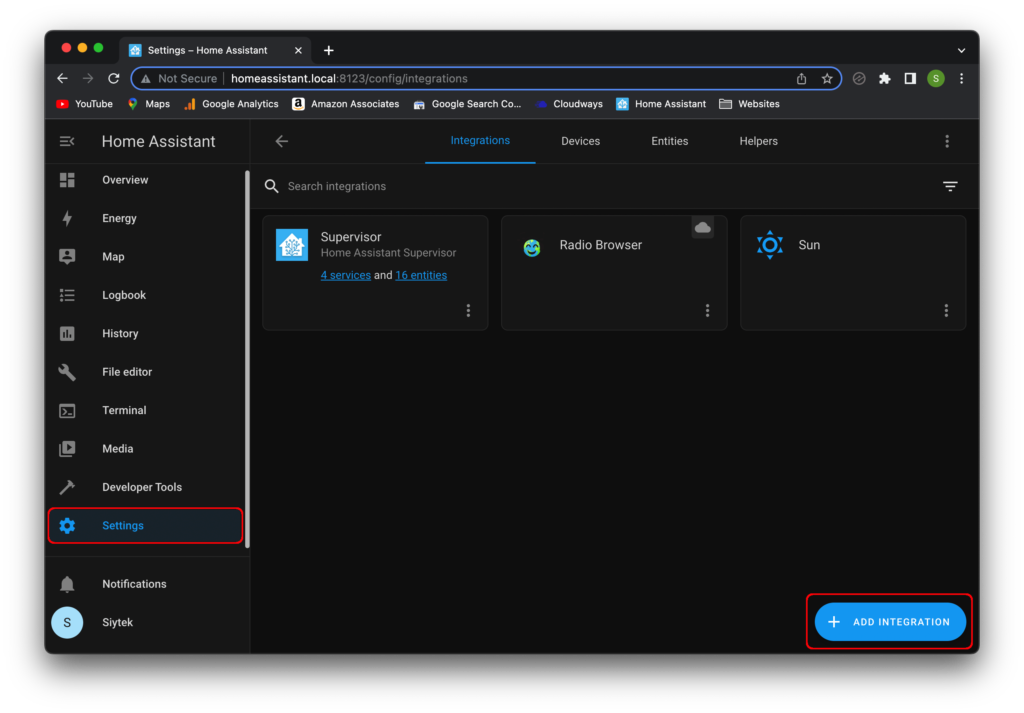1024x713 pixels.
Task: Click the Settings gear icon
Action: (x=67, y=526)
